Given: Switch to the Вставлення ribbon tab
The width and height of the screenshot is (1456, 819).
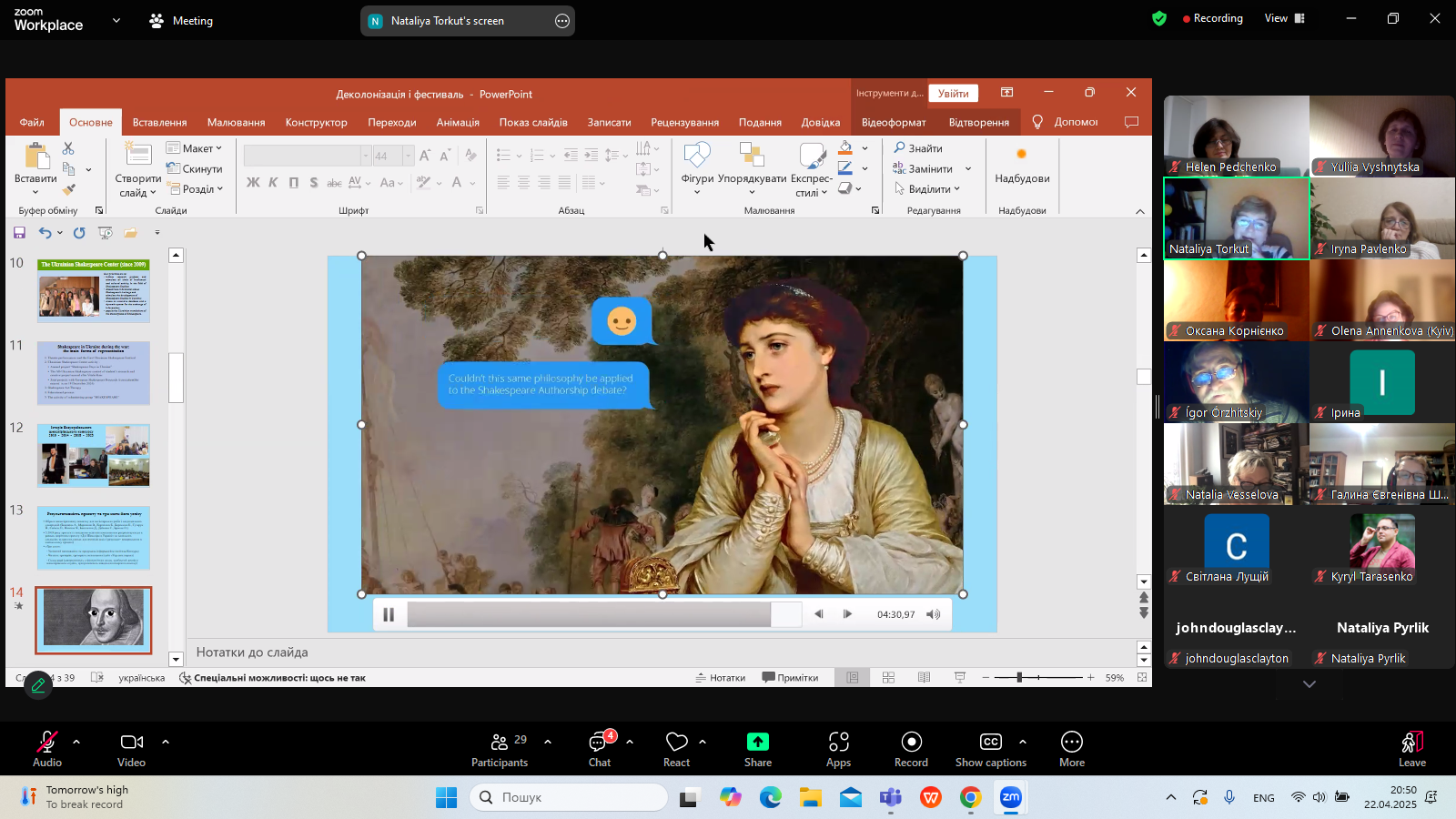Looking at the screenshot, I should click(x=159, y=122).
